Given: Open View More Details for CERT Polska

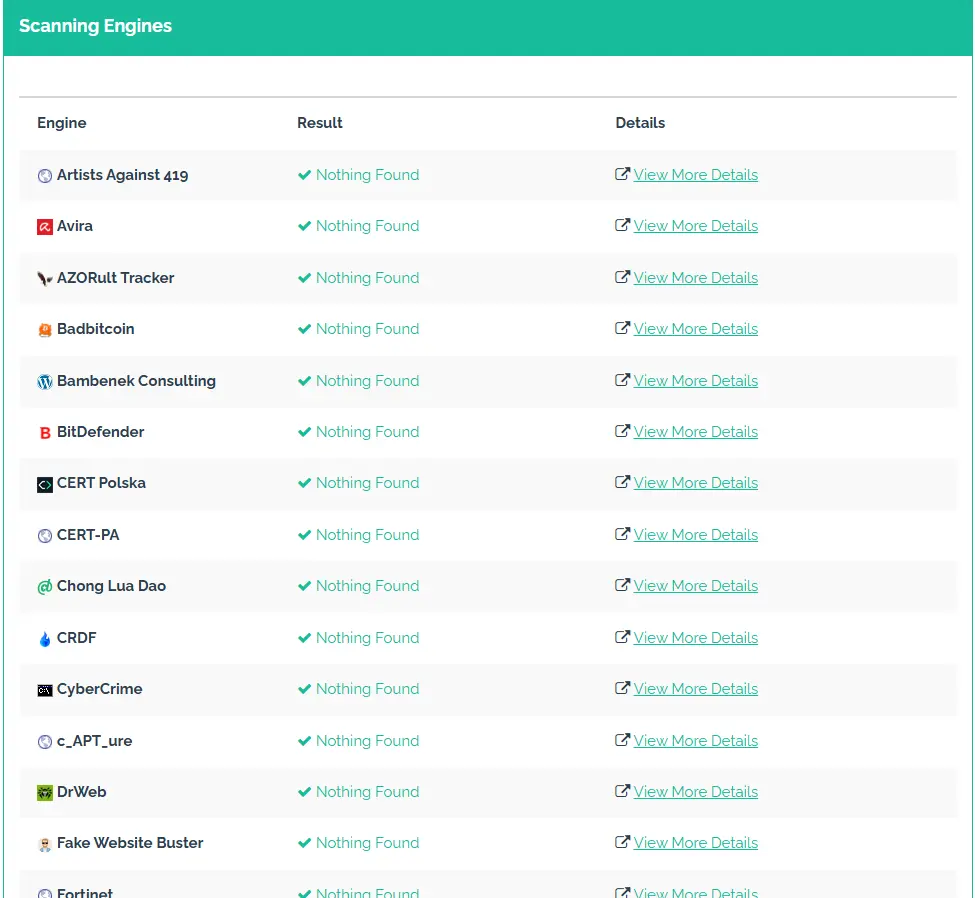Looking at the screenshot, I should 696,483.
